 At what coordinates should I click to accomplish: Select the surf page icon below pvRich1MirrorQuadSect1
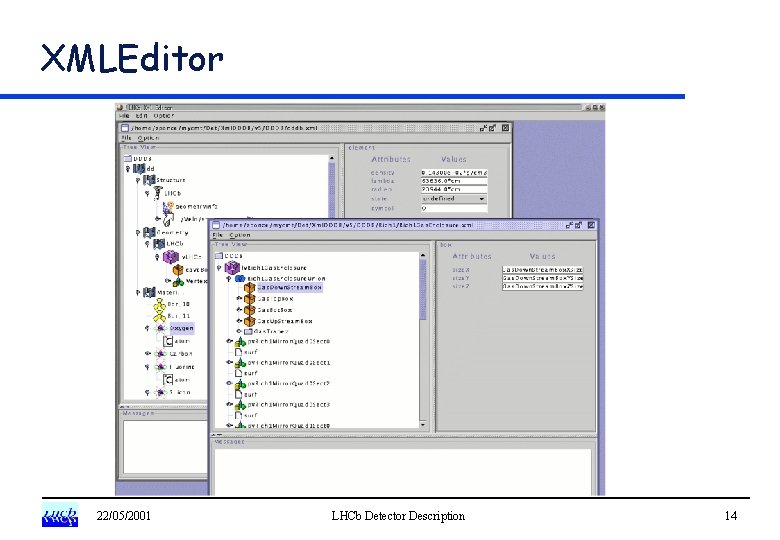239,373
